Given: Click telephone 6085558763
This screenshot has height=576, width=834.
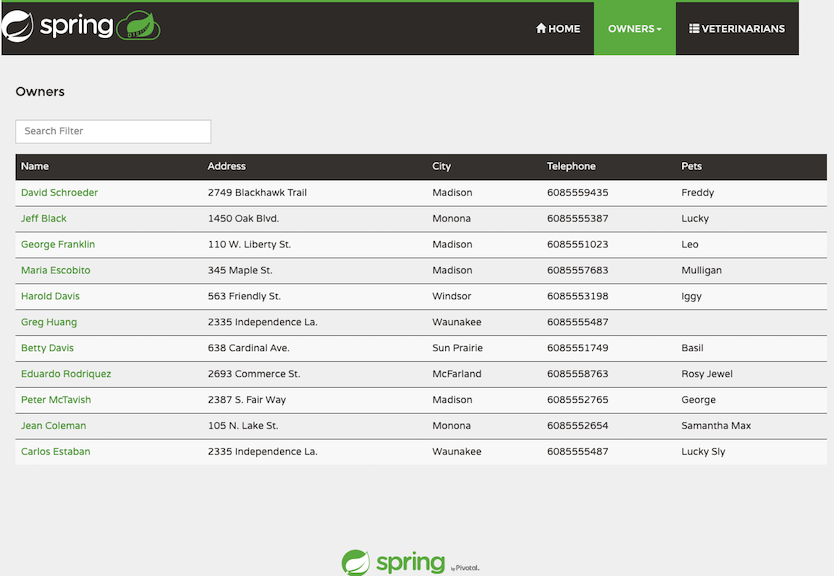Looking at the screenshot, I should pos(578,374).
